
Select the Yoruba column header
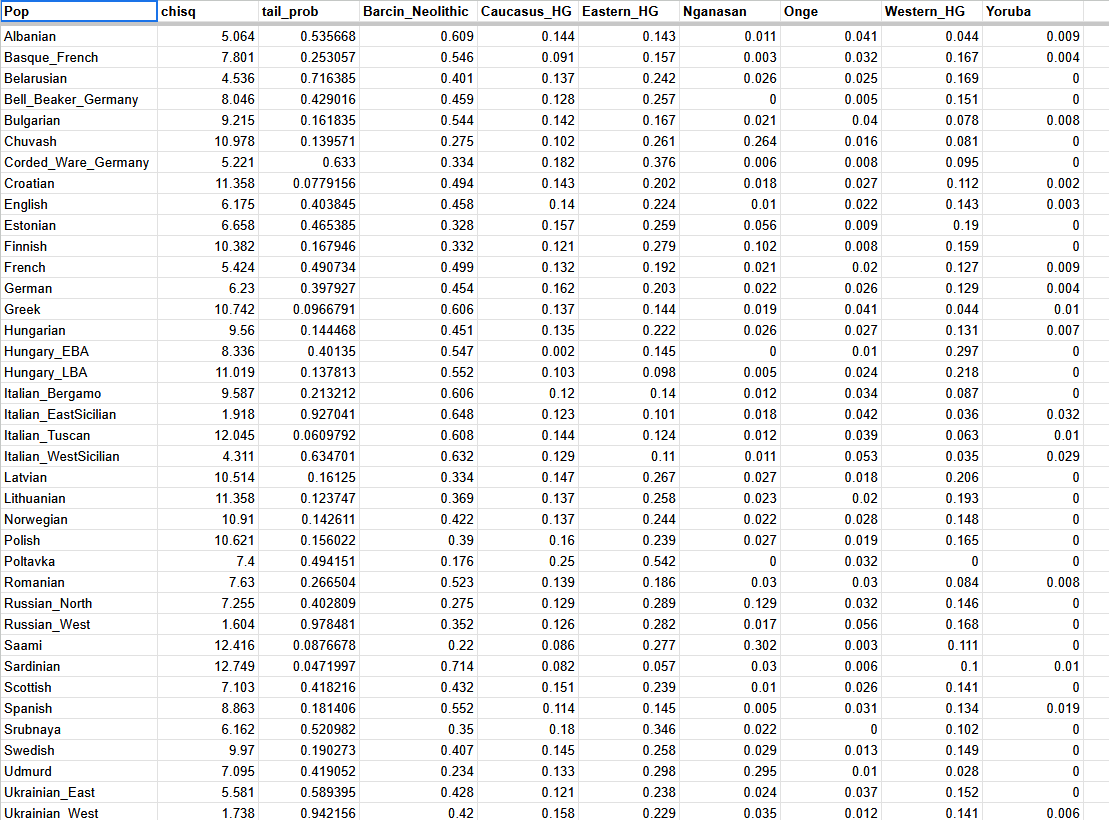pos(1033,11)
